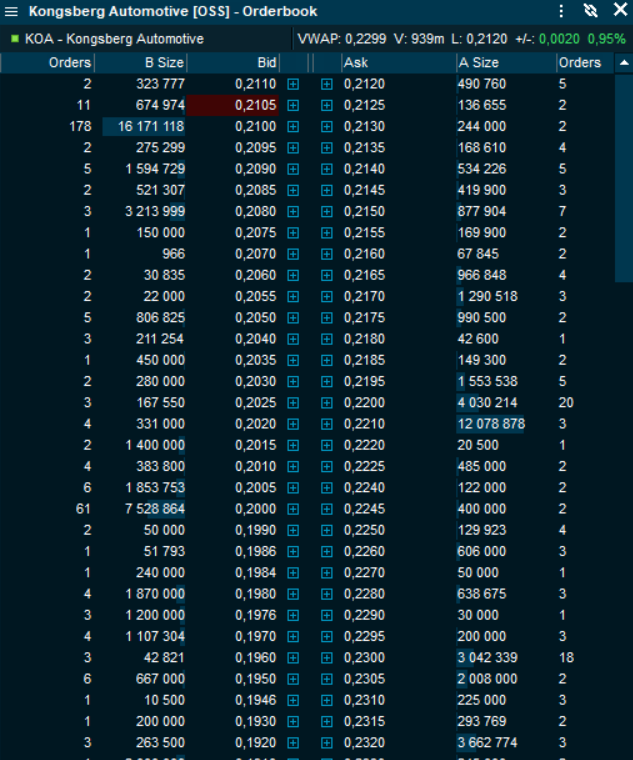Click the 0,95% change percentage
The image size is (633, 760).
[606, 39]
